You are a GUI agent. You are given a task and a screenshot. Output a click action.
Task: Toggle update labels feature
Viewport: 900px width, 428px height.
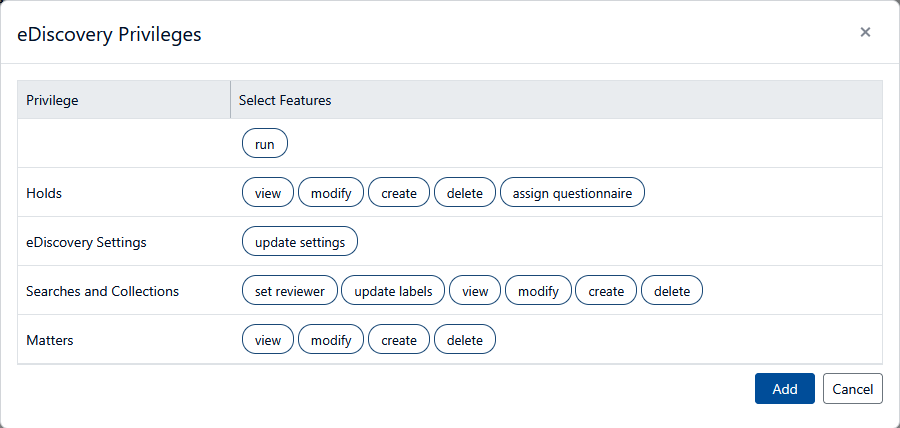pyautogui.click(x=393, y=291)
